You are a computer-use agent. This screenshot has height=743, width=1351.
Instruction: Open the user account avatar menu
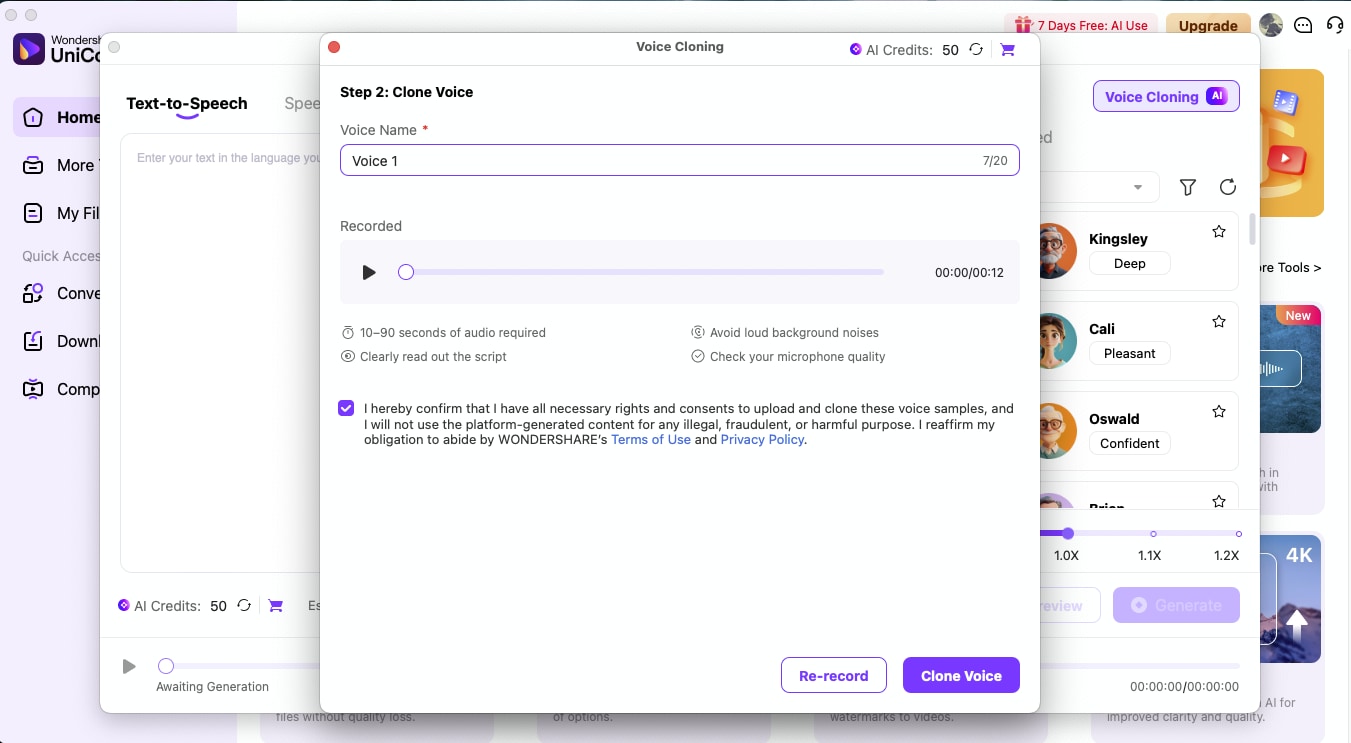click(x=1271, y=26)
